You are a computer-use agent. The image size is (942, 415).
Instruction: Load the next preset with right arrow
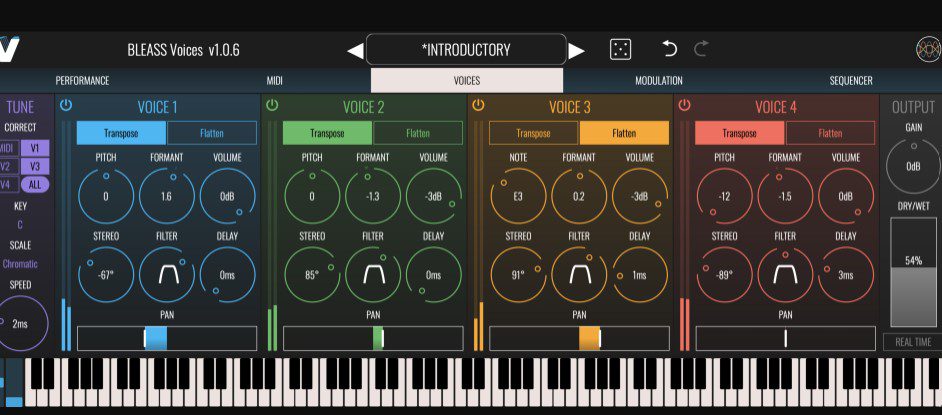point(576,51)
